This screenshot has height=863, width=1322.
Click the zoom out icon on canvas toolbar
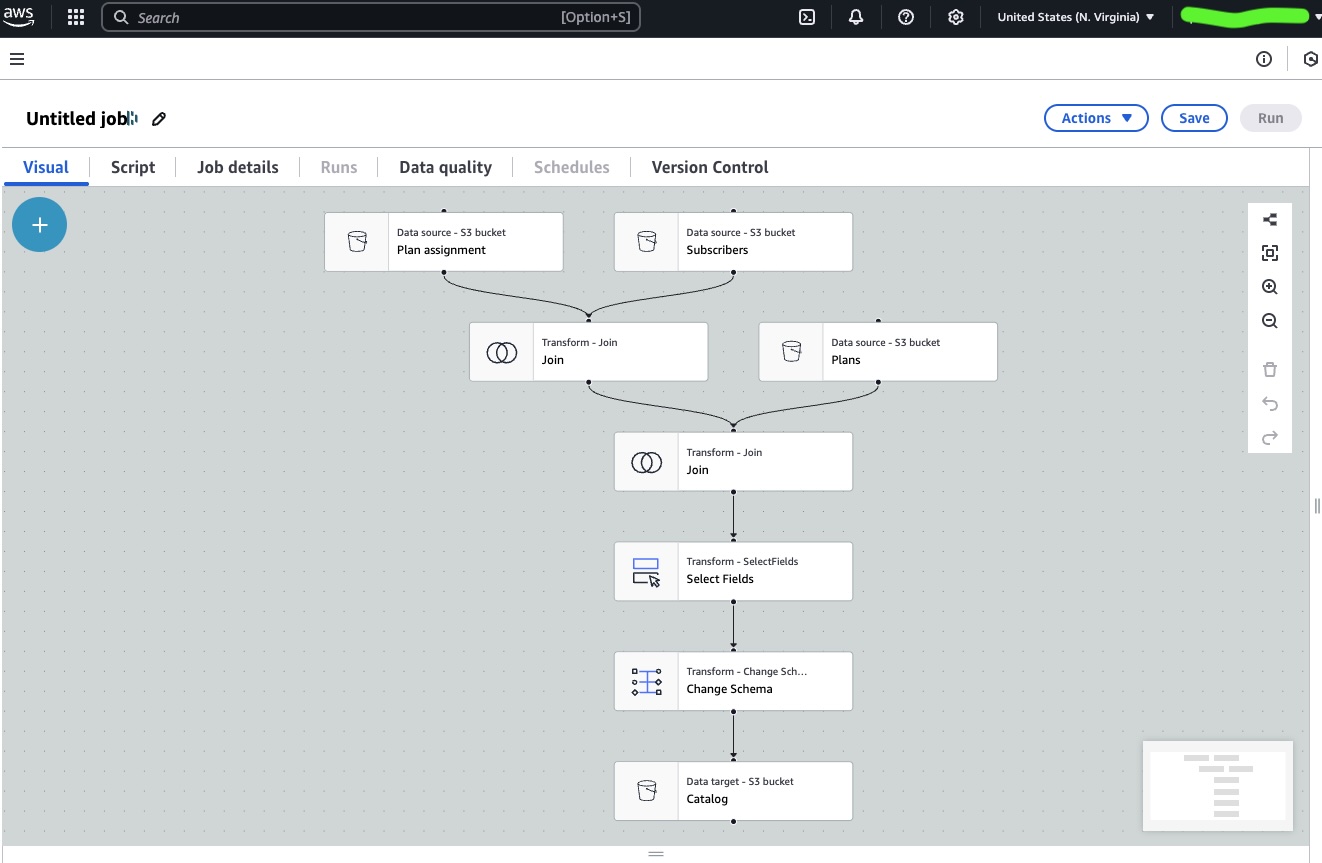(x=1269, y=321)
